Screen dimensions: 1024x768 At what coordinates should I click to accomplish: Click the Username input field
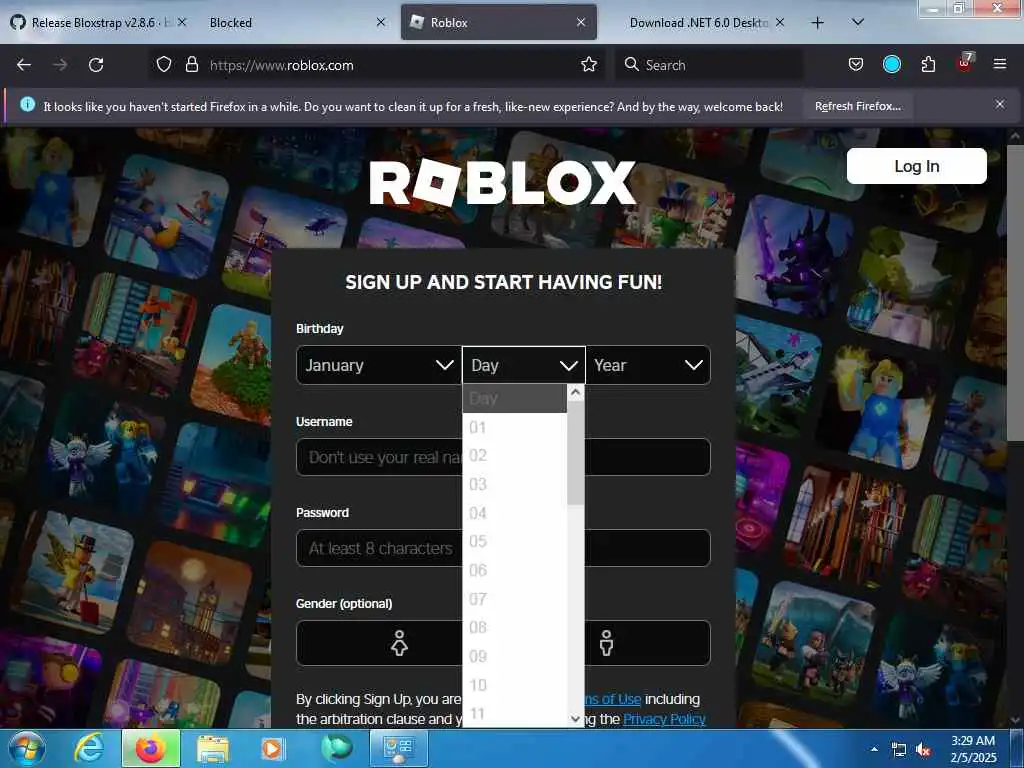(x=503, y=457)
